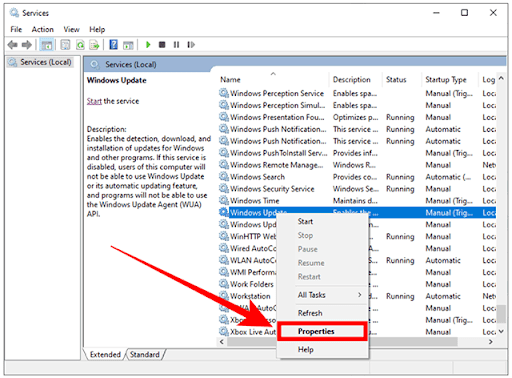Select the highlighted Windows Update row
The image size is (512, 378).
(357, 212)
